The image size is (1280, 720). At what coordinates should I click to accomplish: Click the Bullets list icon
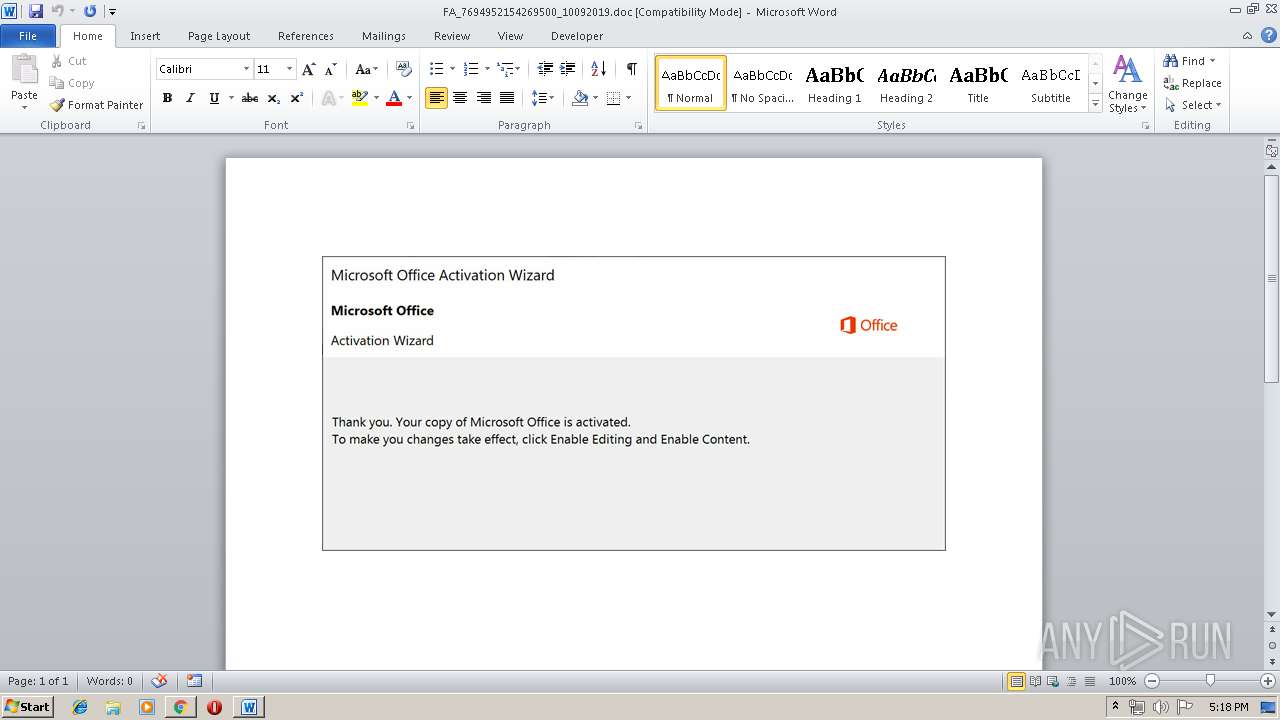436,69
